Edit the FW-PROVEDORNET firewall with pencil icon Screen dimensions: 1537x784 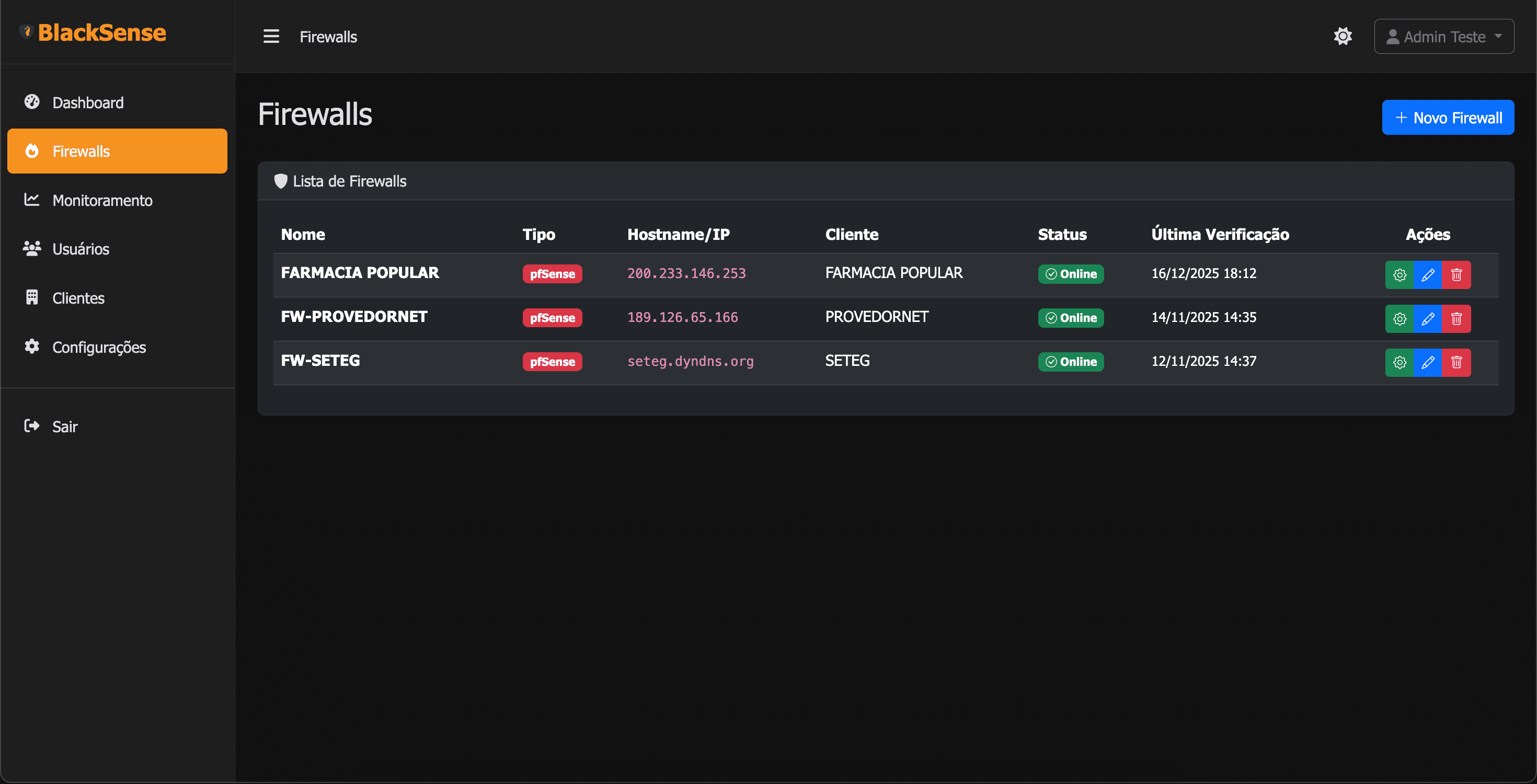point(1428,319)
